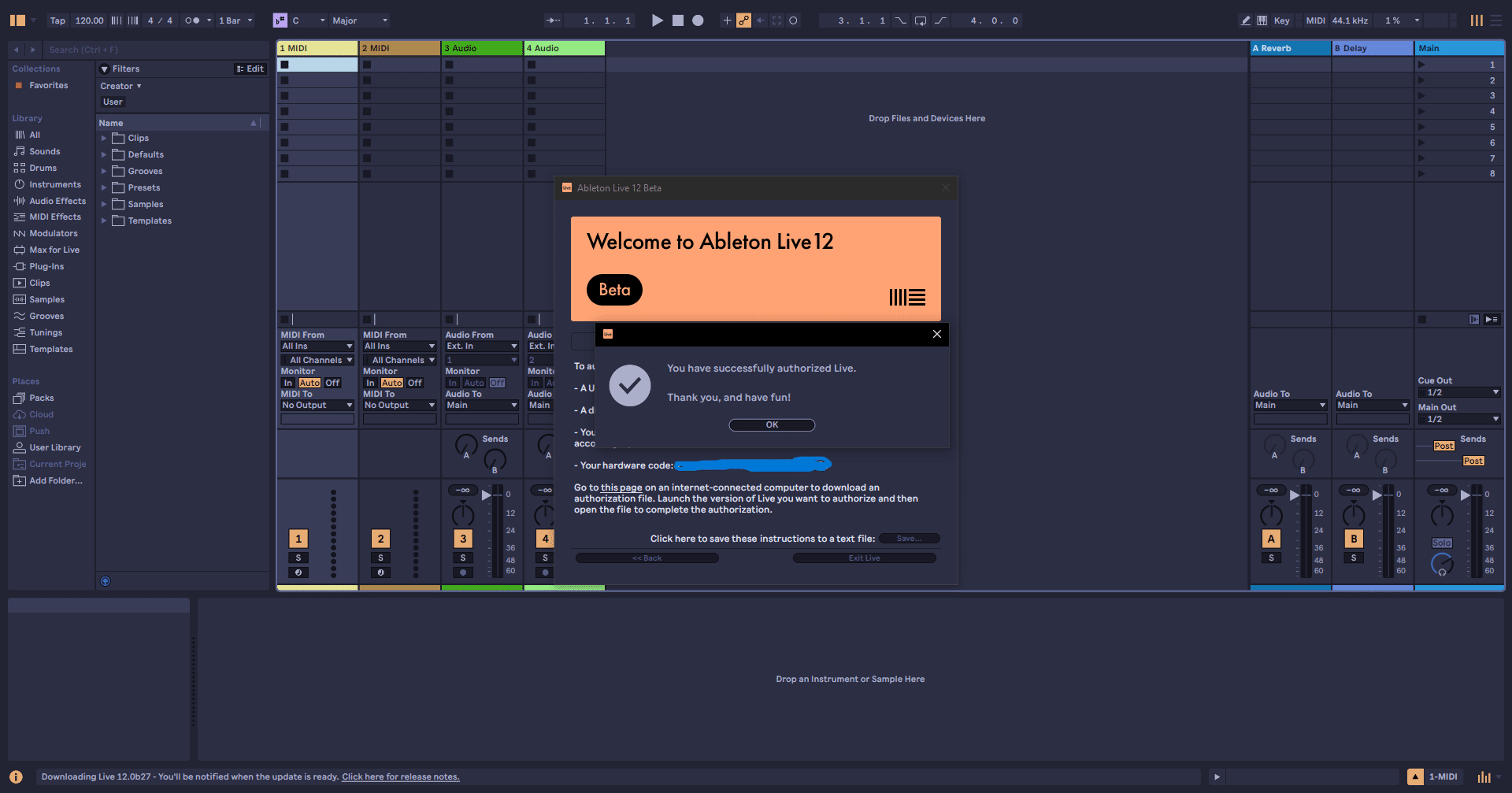The width and height of the screenshot is (1512, 793).
Task: Toggle Solo on track 1 MIDI
Action: point(298,558)
